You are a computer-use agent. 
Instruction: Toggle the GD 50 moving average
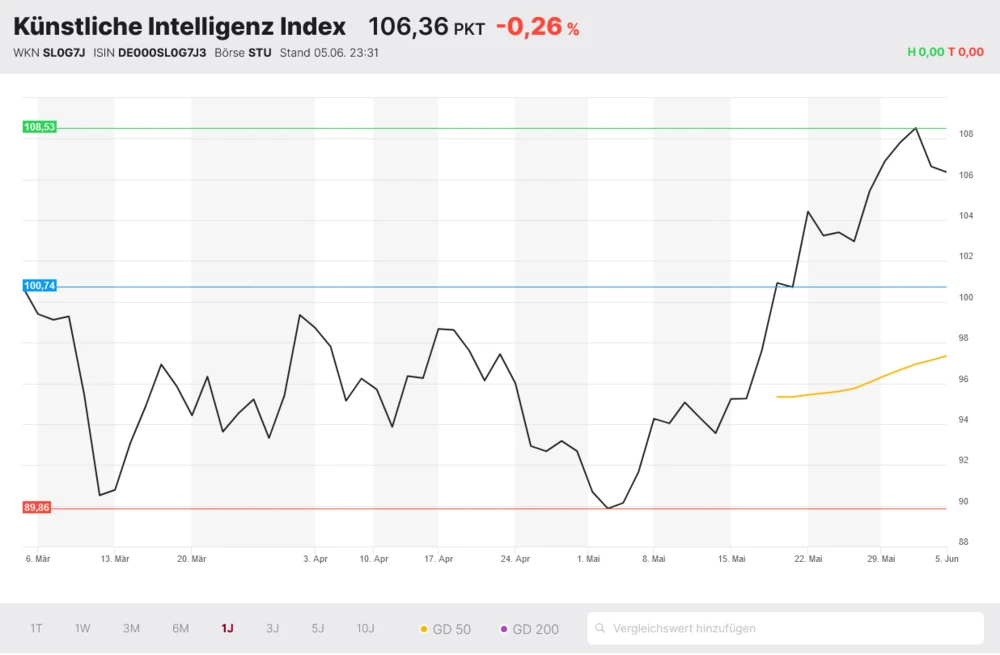pyautogui.click(x=446, y=629)
